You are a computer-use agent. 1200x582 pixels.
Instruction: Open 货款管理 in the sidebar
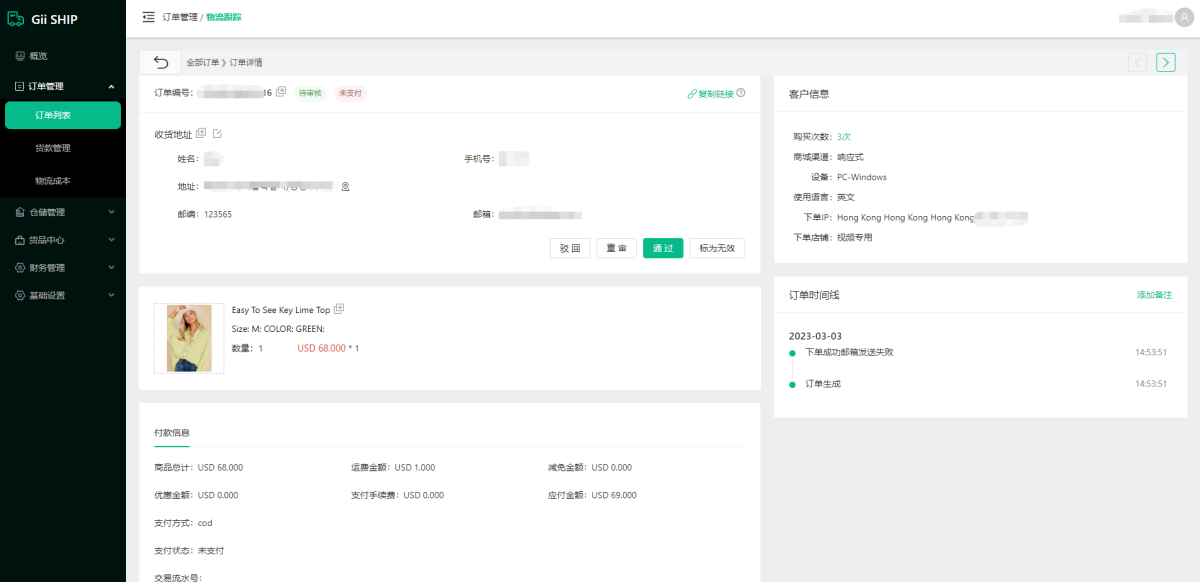pos(53,148)
